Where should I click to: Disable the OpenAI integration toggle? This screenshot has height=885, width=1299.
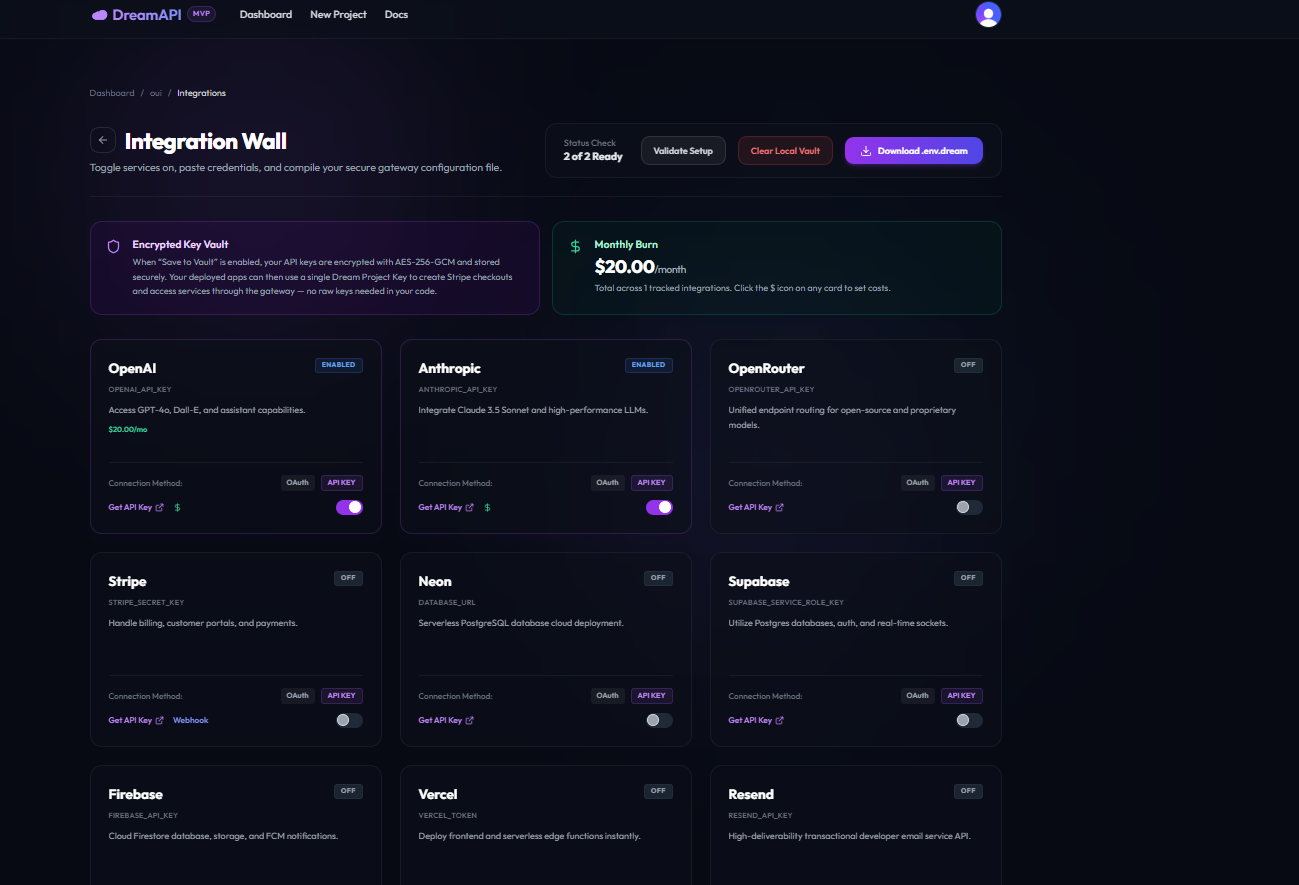pyautogui.click(x=349, y=507)
